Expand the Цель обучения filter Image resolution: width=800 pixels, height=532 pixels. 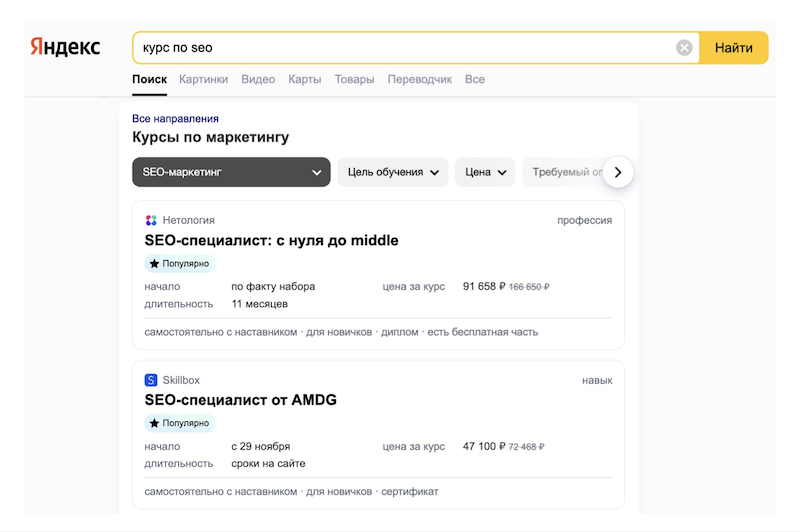point(392,172)
